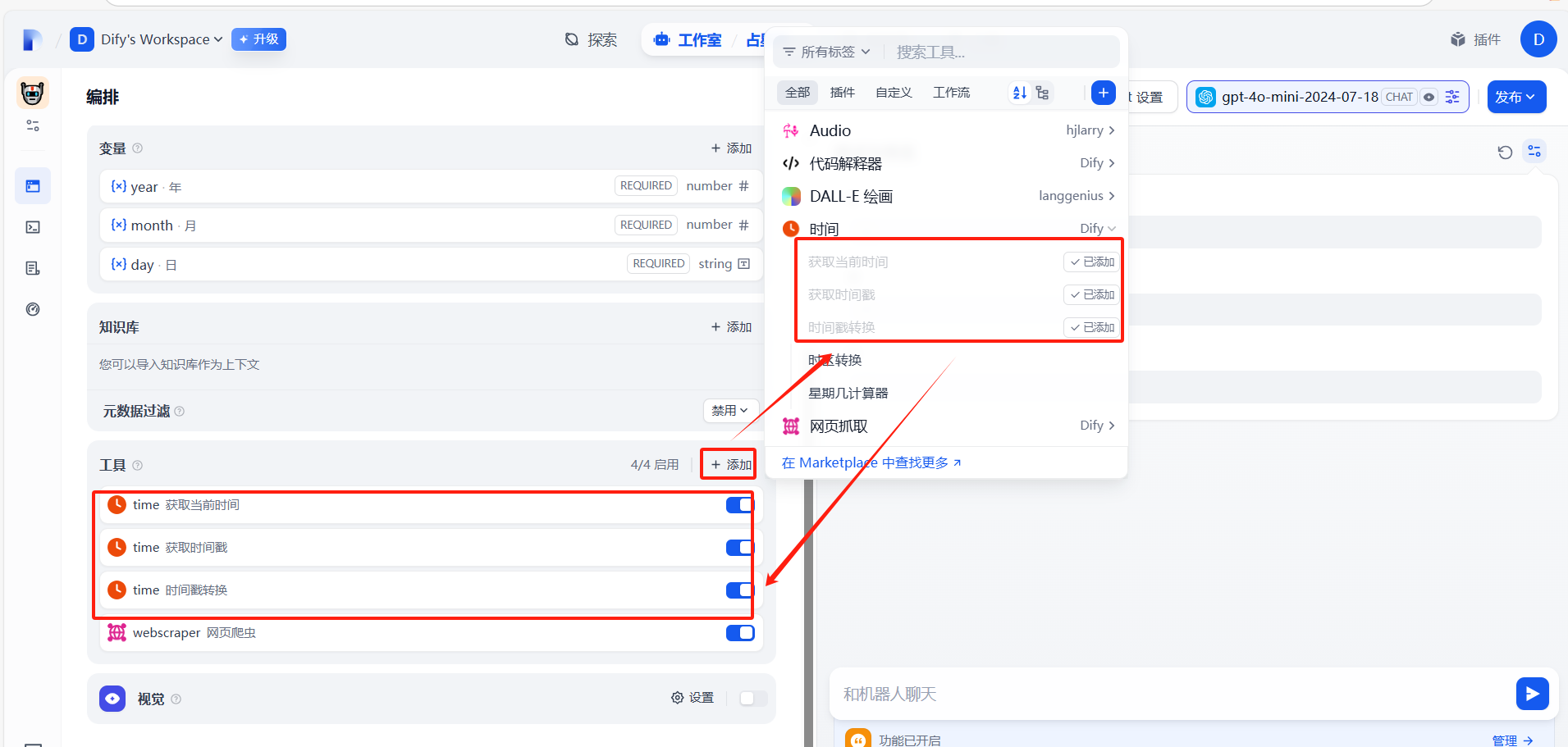Click the Dify logo in the header
This screenshot has width=1568, height=747.
(32, 39)
